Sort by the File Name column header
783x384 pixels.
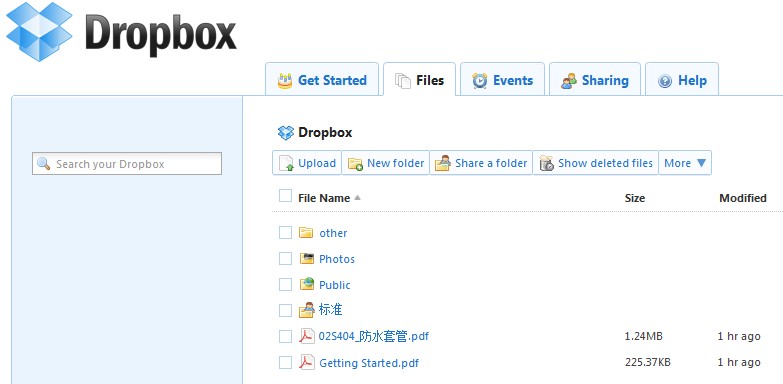click(324, 198)
